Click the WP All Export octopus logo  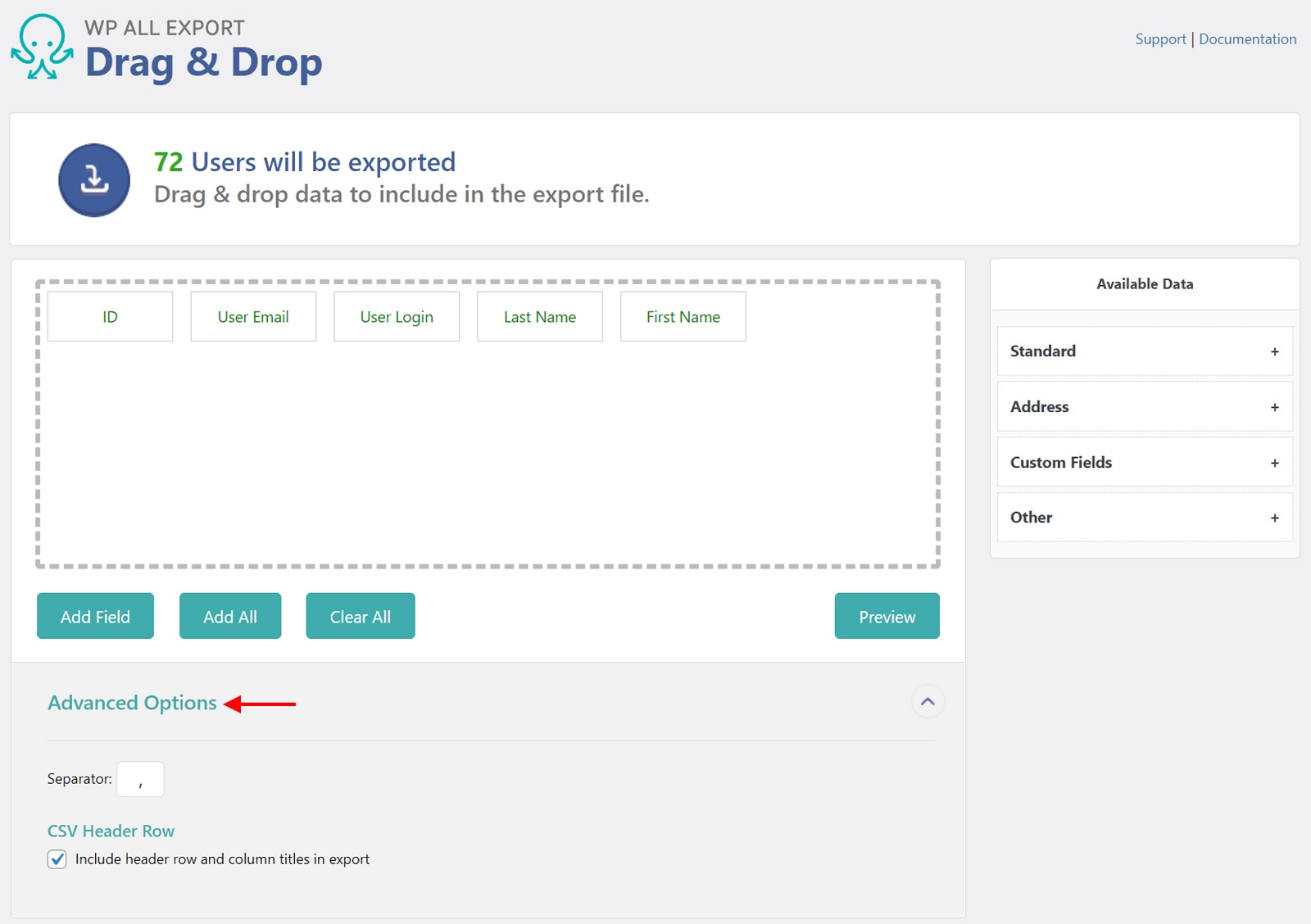[x=43, y=48]
